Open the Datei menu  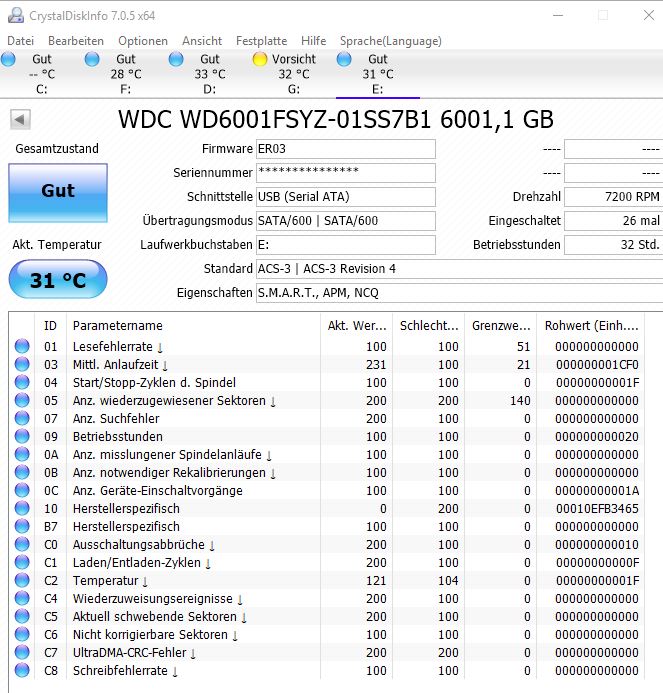20,41
